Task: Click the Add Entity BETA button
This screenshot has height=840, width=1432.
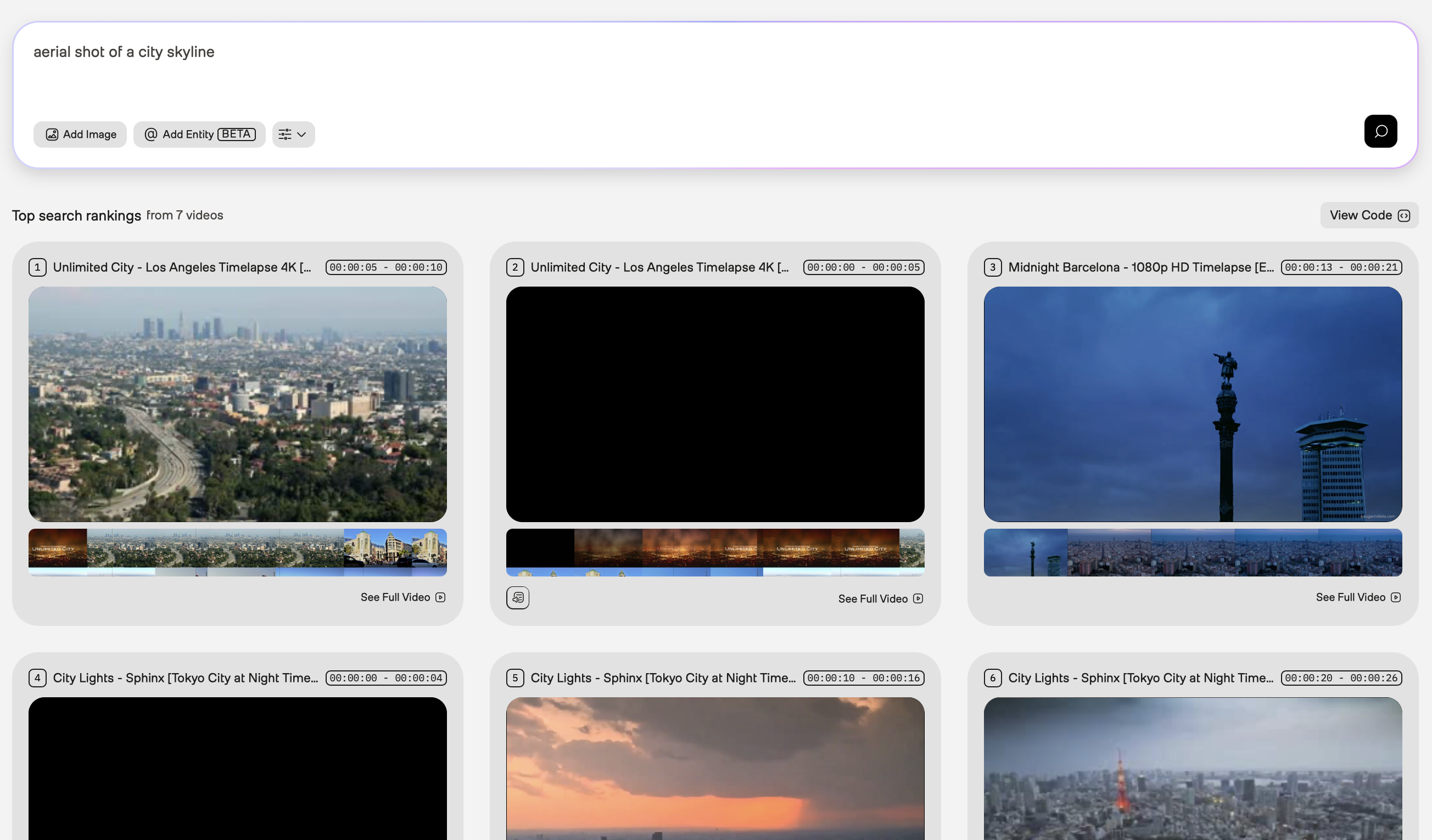Action: point(199,134)
